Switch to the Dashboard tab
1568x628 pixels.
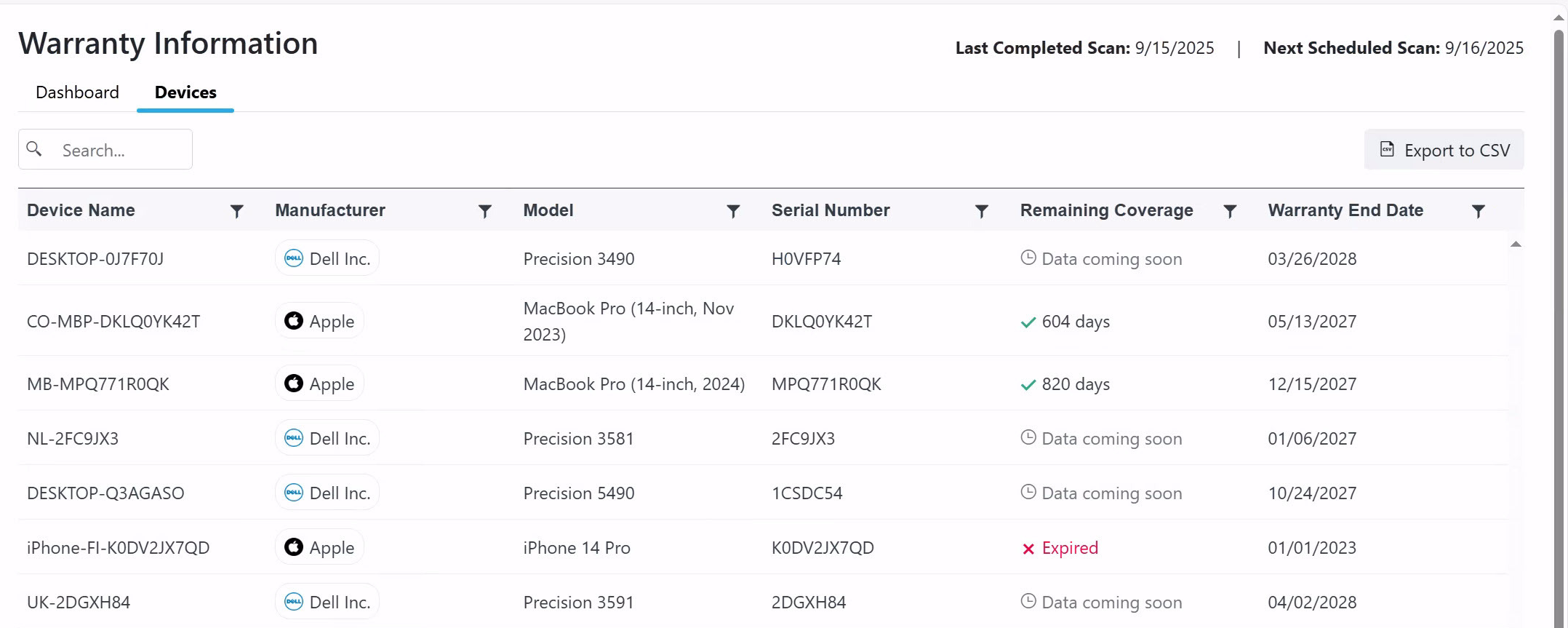(x=77, y=92)
